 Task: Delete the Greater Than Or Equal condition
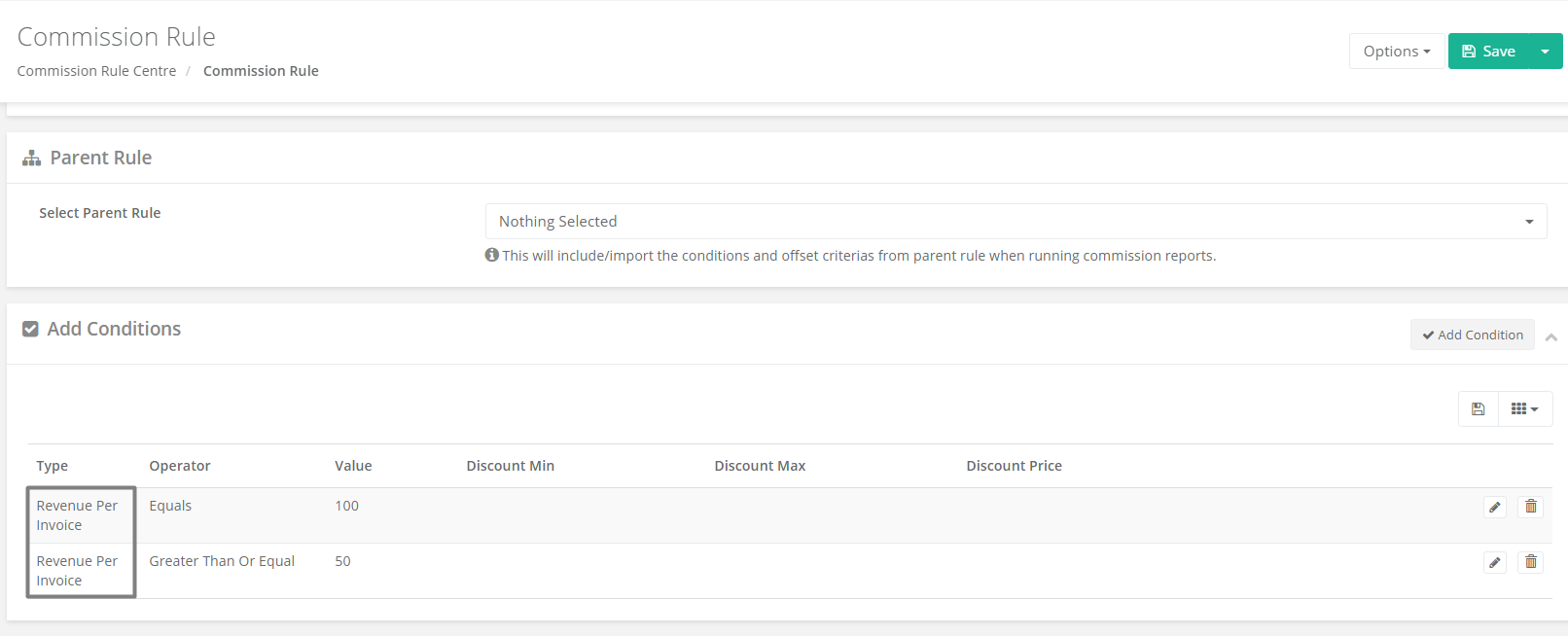(1531, 562)
